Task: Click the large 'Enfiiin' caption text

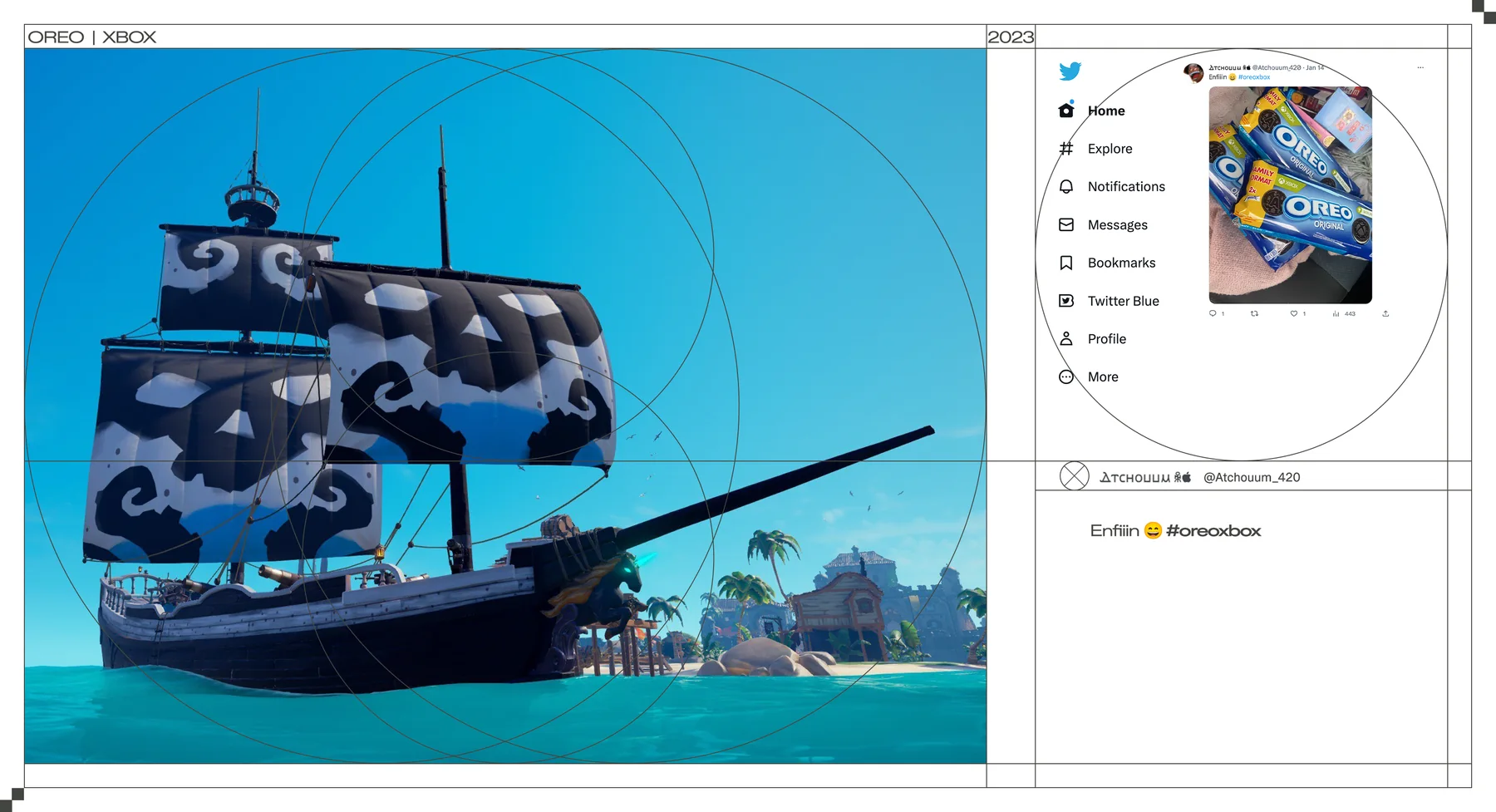Action: point(1115,530)
